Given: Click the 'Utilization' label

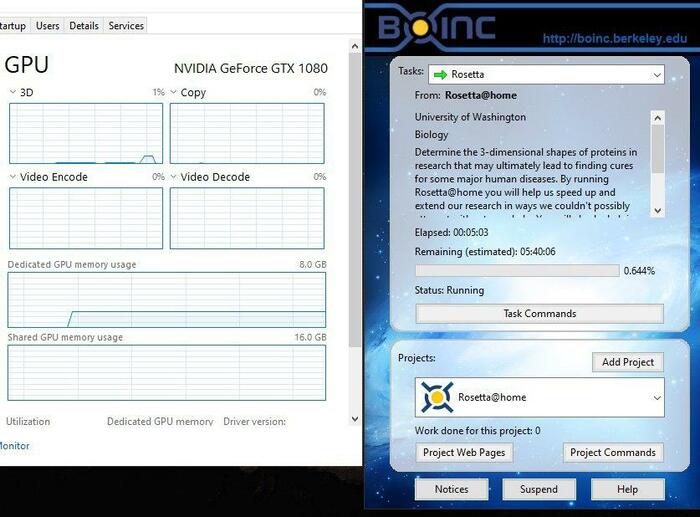Looking at the screenshot, I should point(28,421).
